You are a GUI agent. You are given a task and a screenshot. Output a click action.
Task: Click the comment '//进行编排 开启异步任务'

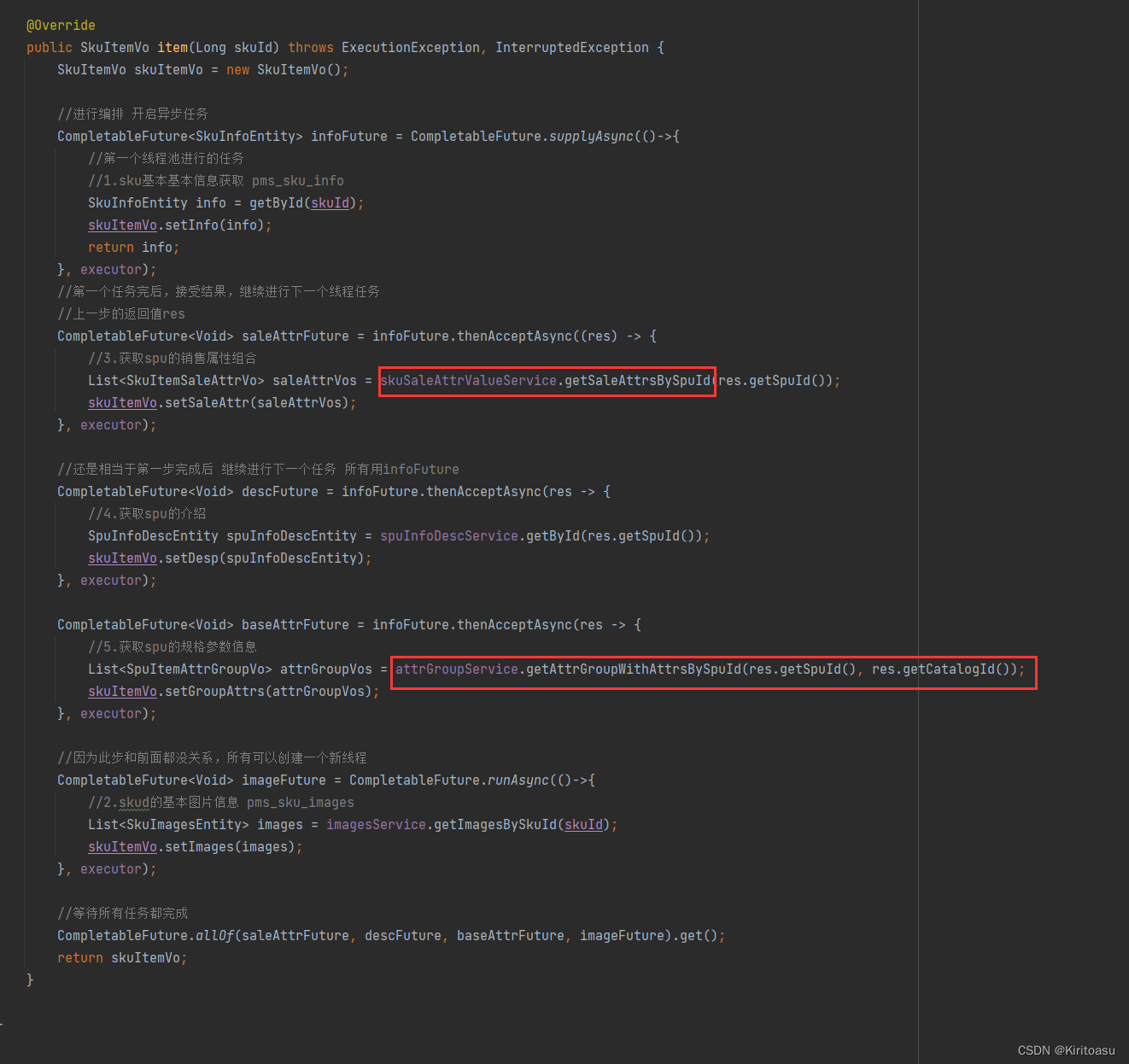(132, 114)
